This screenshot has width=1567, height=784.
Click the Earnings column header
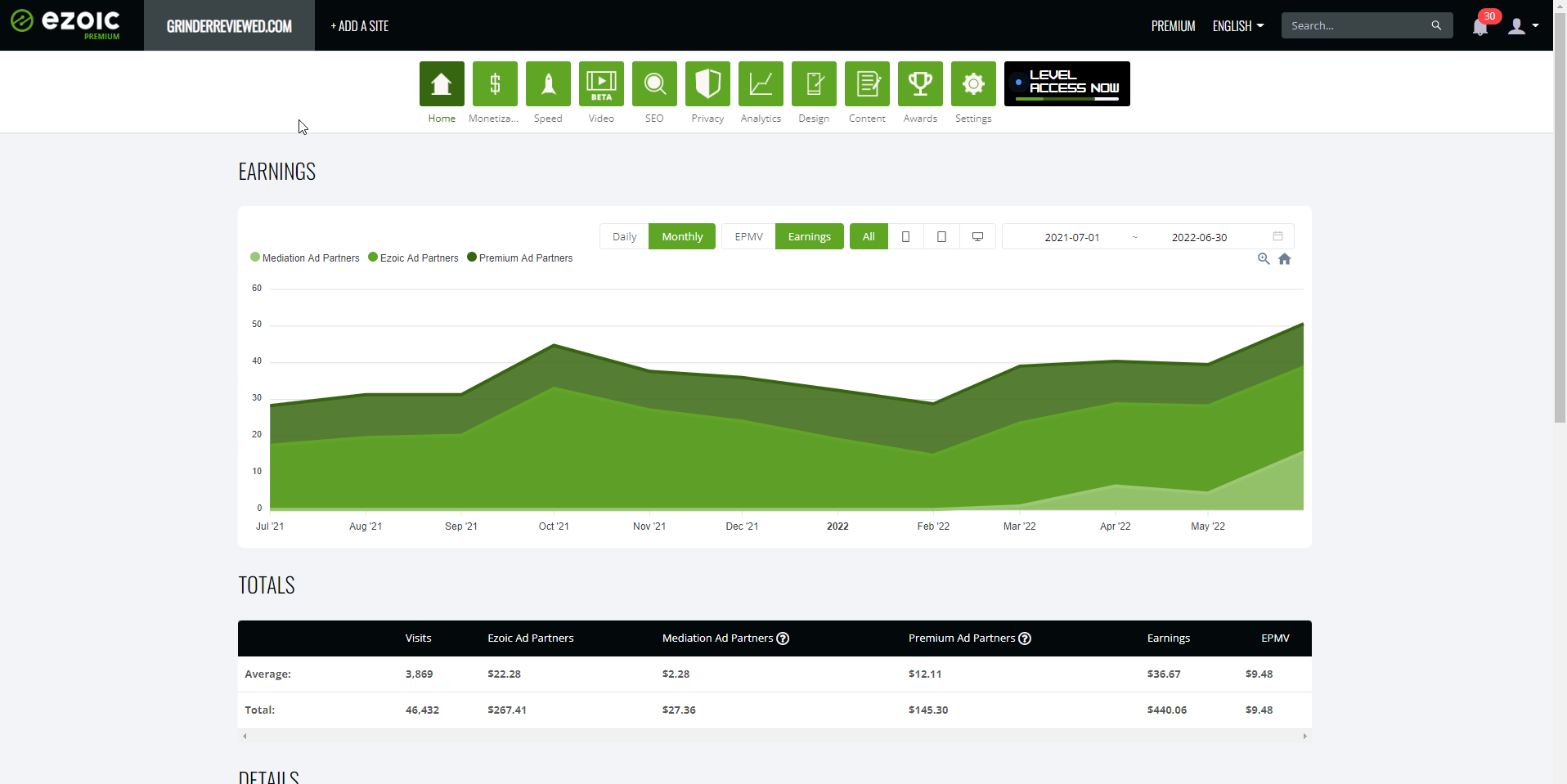[1169, 638]
